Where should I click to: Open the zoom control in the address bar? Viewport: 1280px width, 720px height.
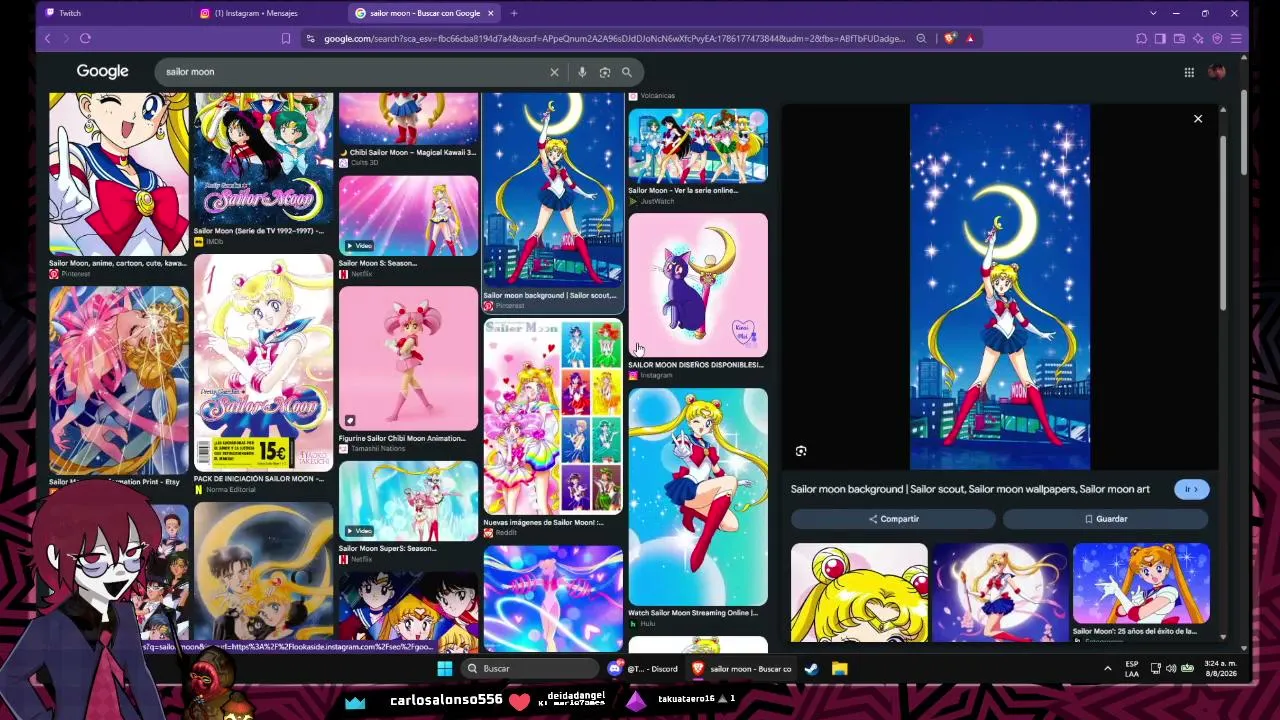pos(921,39)
